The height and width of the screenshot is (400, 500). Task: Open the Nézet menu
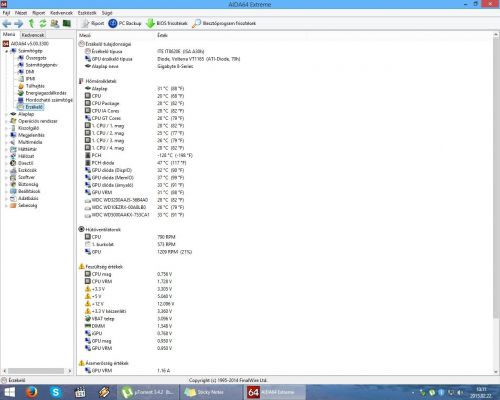21,13
